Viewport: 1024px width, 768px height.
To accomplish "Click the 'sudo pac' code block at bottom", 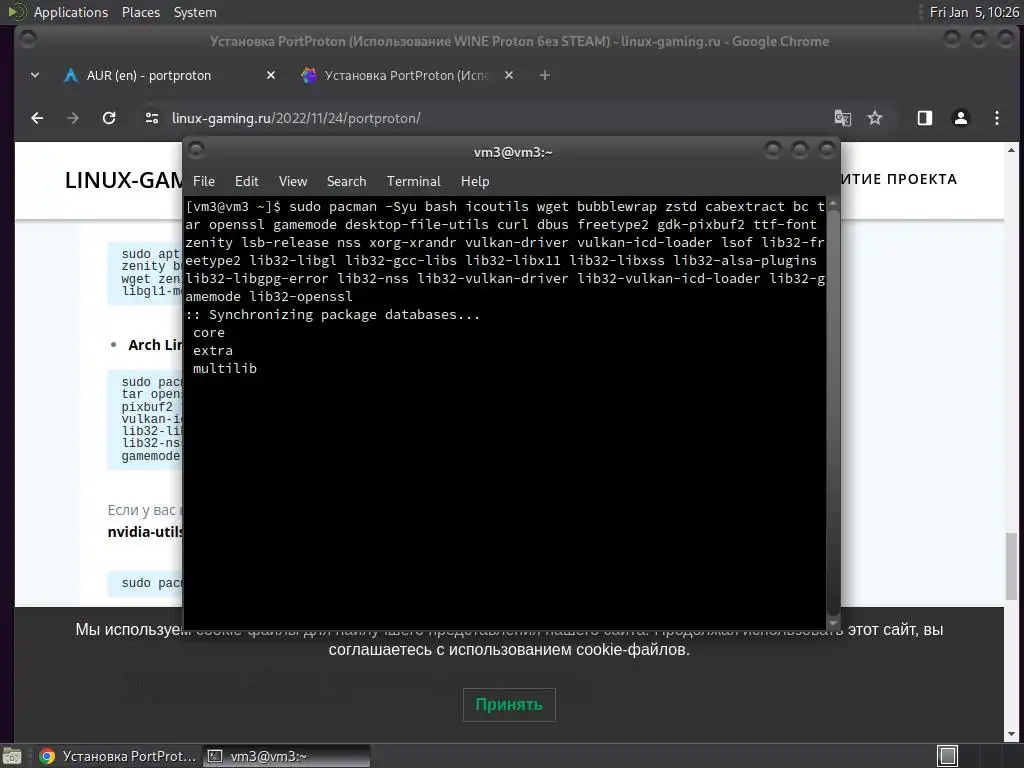I will click(146, 583).
